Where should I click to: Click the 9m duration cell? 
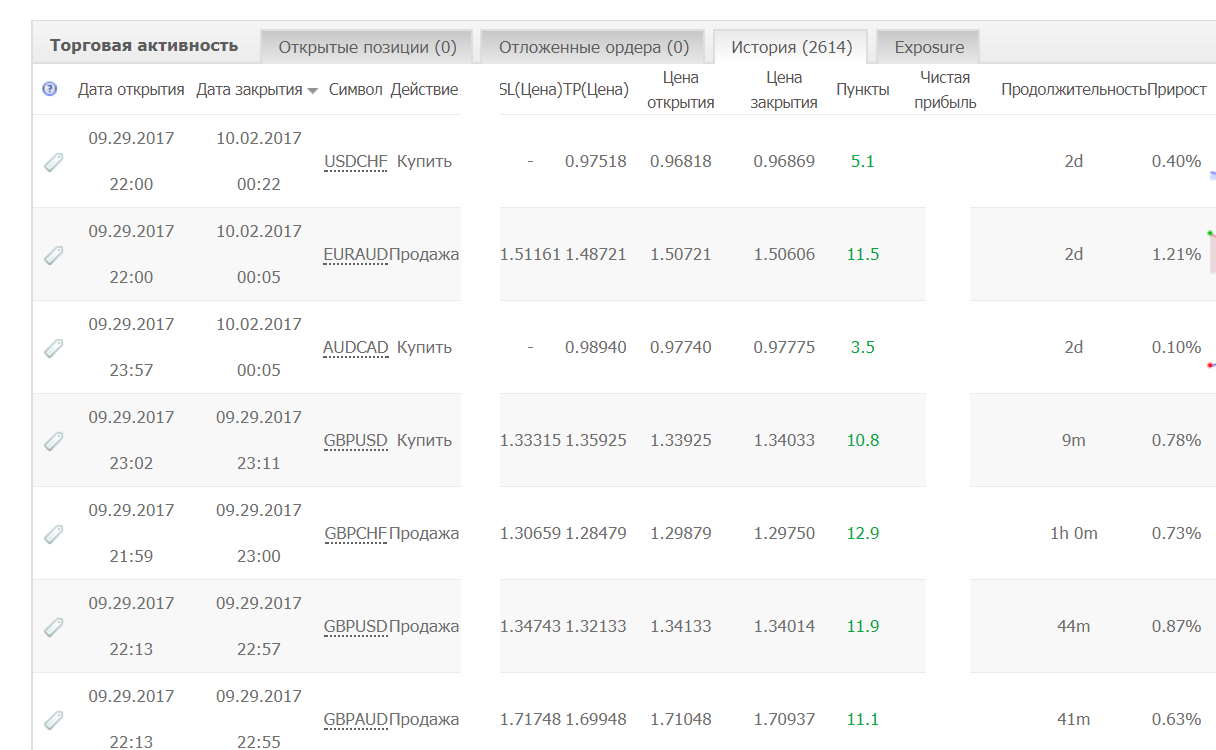pyautogui.click(x=1074, y=440)
